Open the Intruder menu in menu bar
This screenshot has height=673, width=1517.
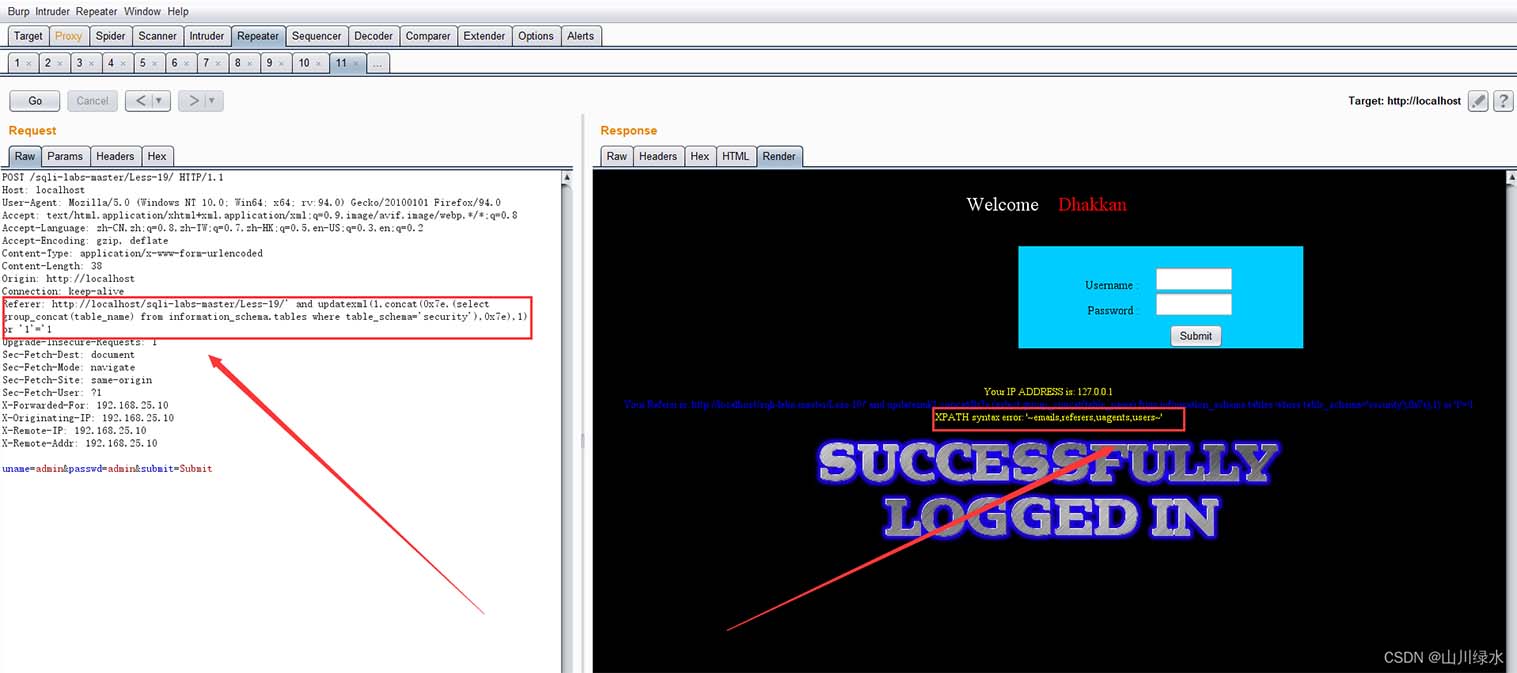(52, 11)
